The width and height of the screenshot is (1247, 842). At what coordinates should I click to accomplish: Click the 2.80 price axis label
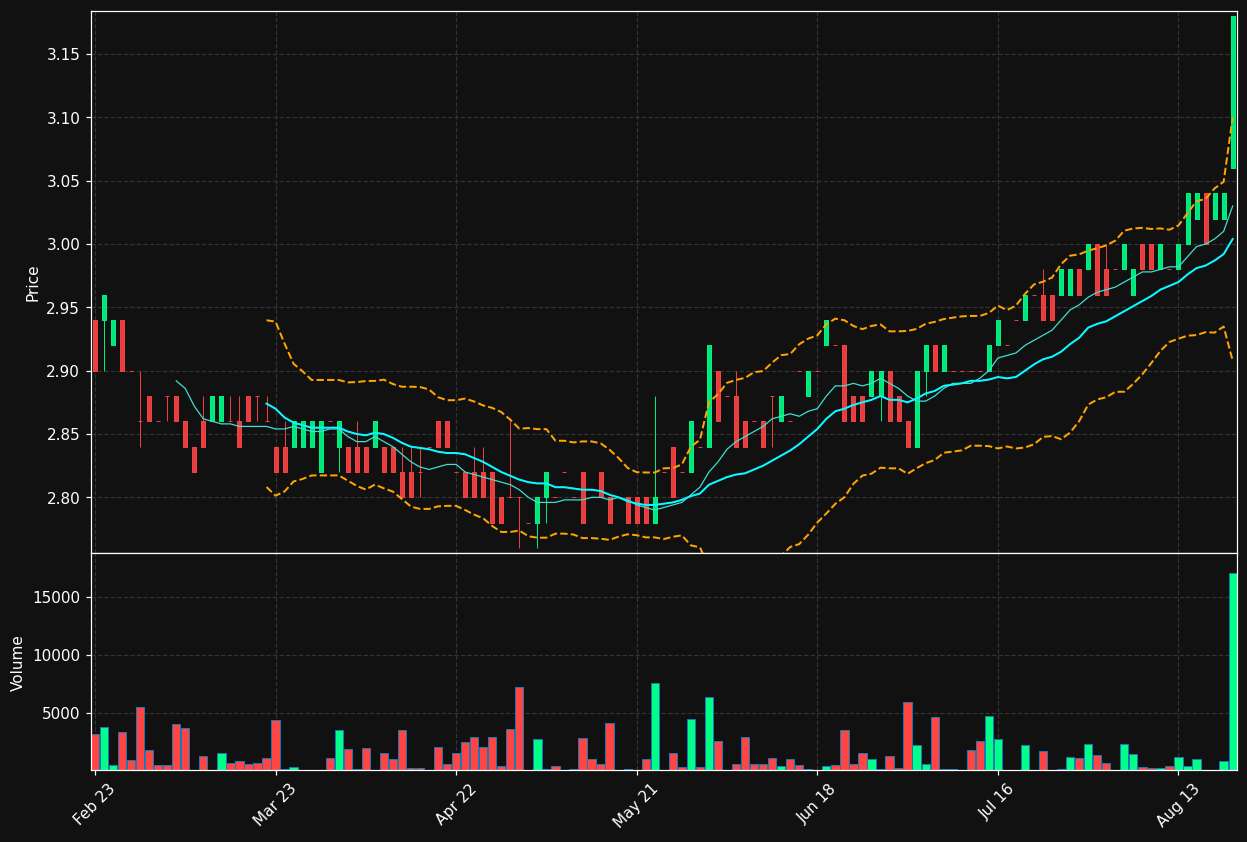[x=63, y=498]
